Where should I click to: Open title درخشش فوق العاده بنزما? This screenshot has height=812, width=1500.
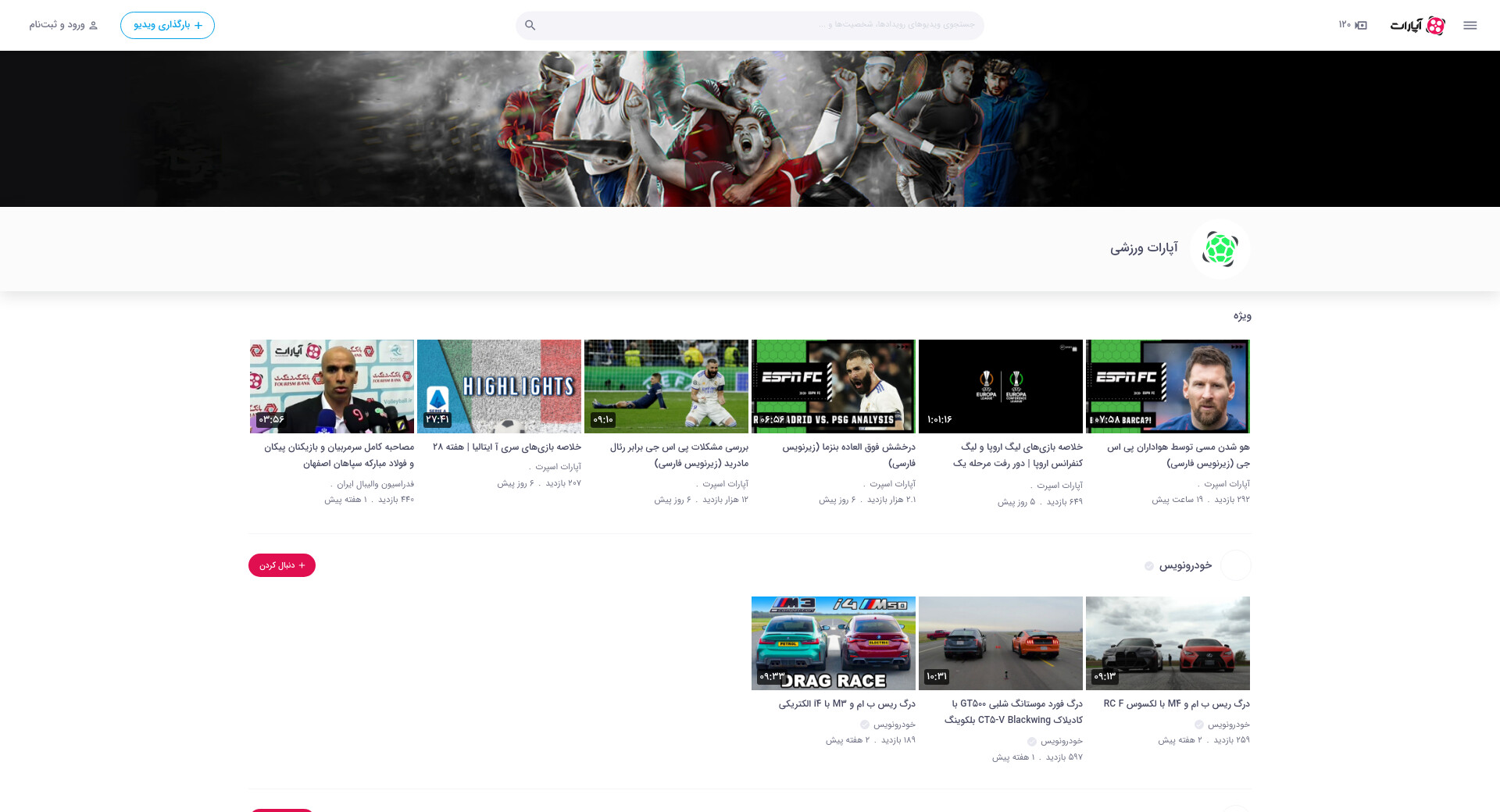pyautogui.click(x=849, y=455)
